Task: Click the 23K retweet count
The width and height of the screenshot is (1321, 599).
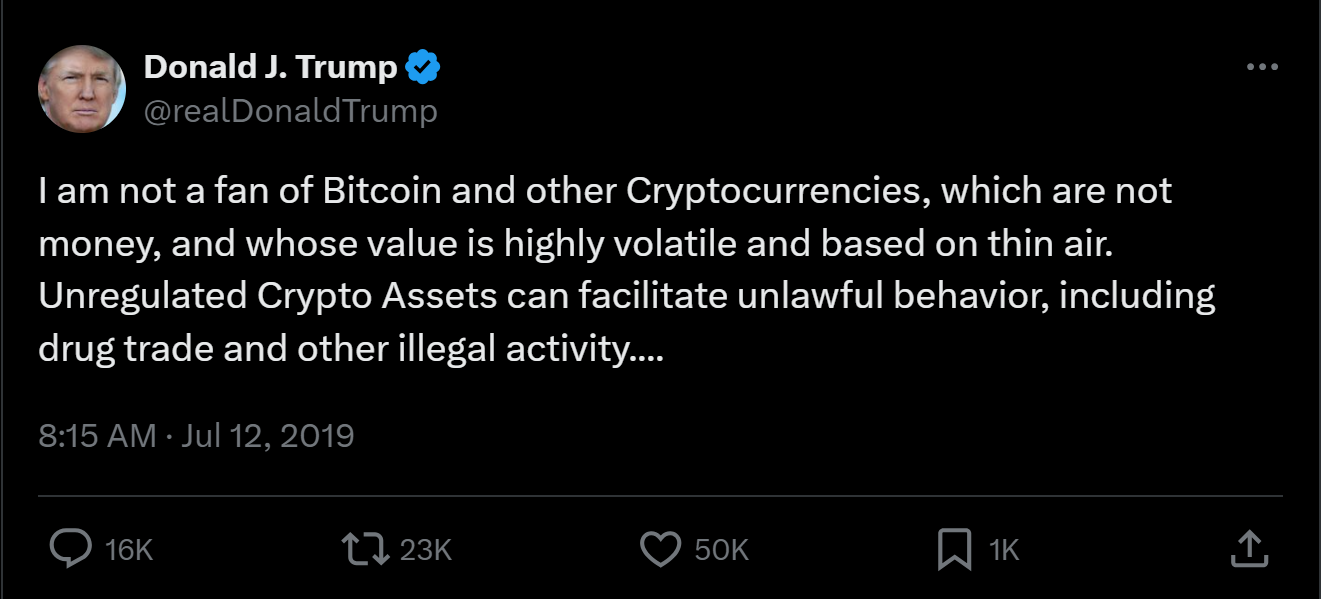Action: (425, 550)
